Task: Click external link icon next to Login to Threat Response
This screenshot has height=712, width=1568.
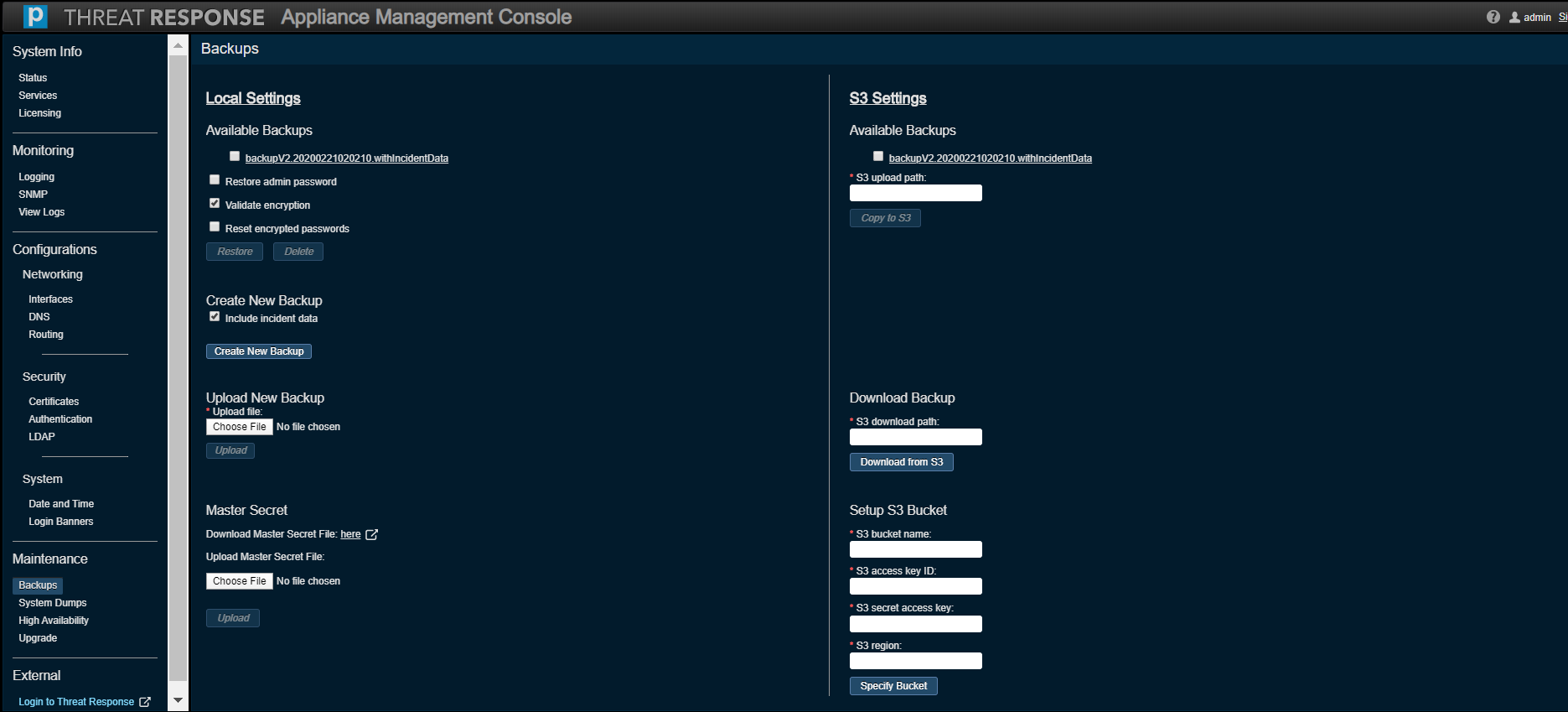Action: pyautogui.click(x=145, y=702)
